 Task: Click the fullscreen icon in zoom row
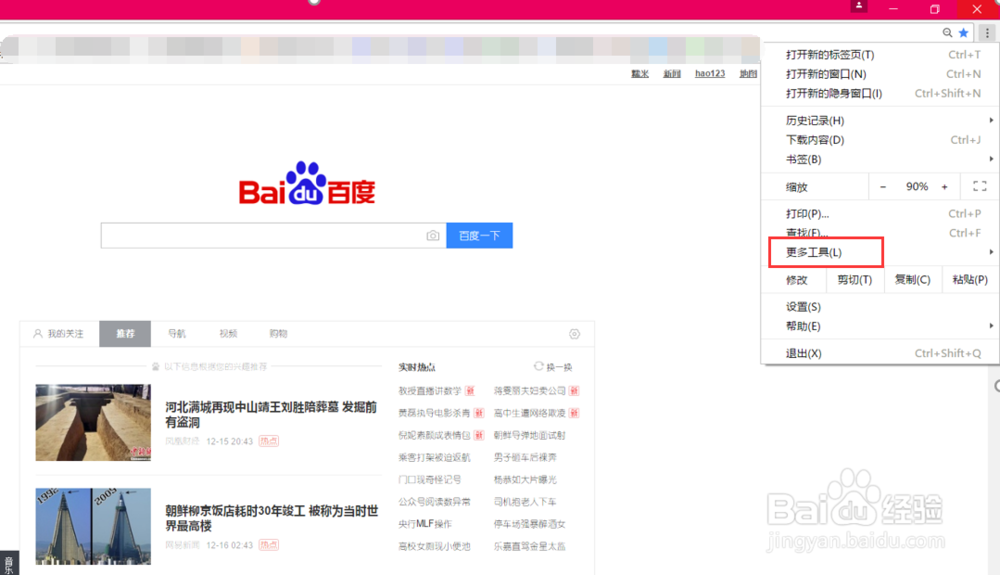(980, 186)
